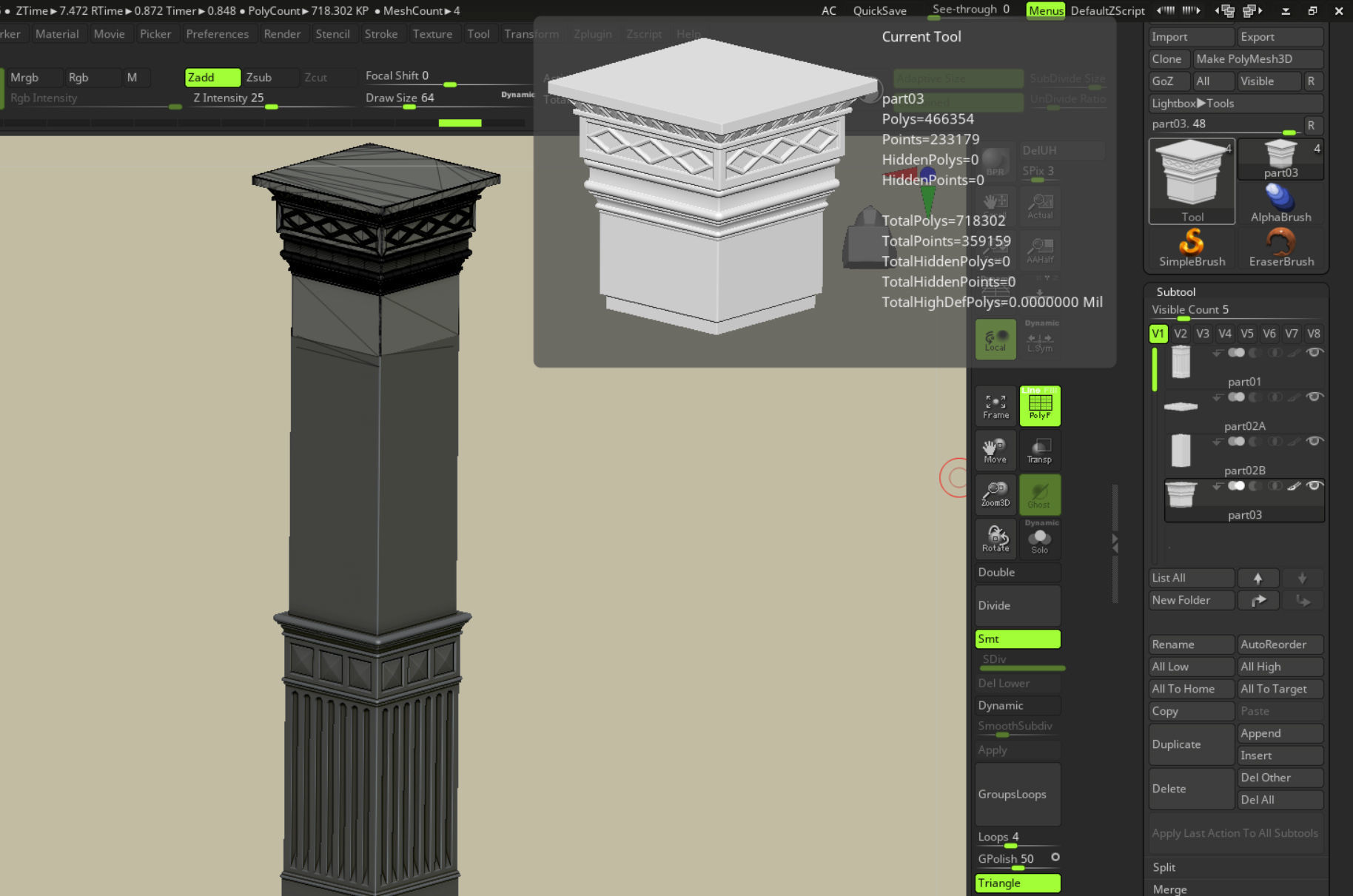1353x896 pixels.
Task: Hide the part02A subtool with eye icon
Action: (x=1315, y=397)
